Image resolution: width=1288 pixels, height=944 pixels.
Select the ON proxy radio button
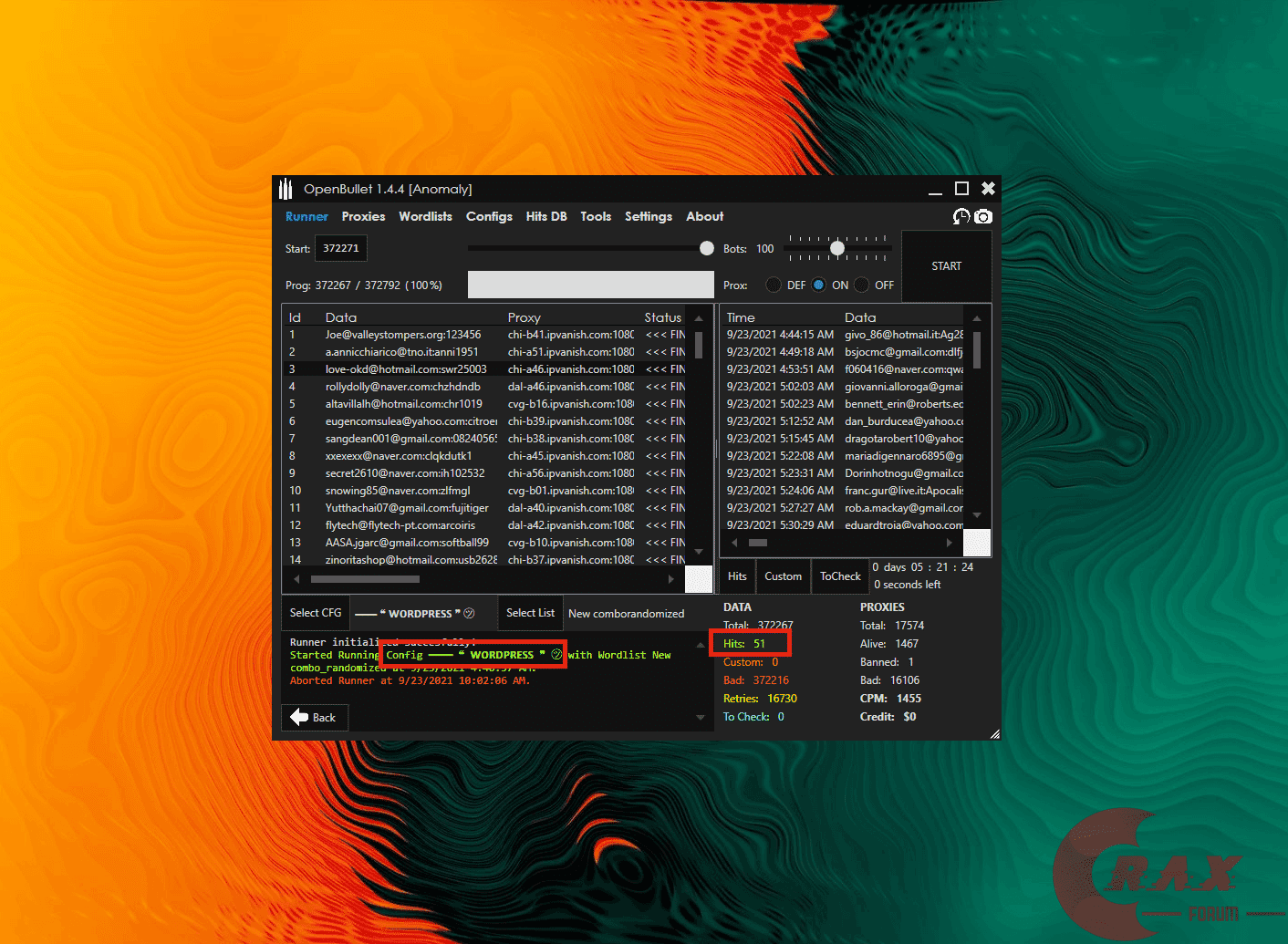pos(818,285)
